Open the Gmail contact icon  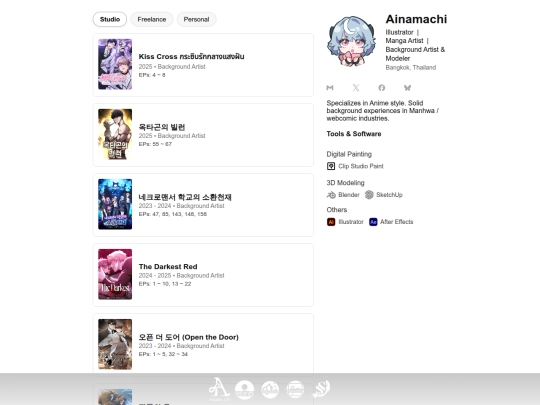pos(330,88)
